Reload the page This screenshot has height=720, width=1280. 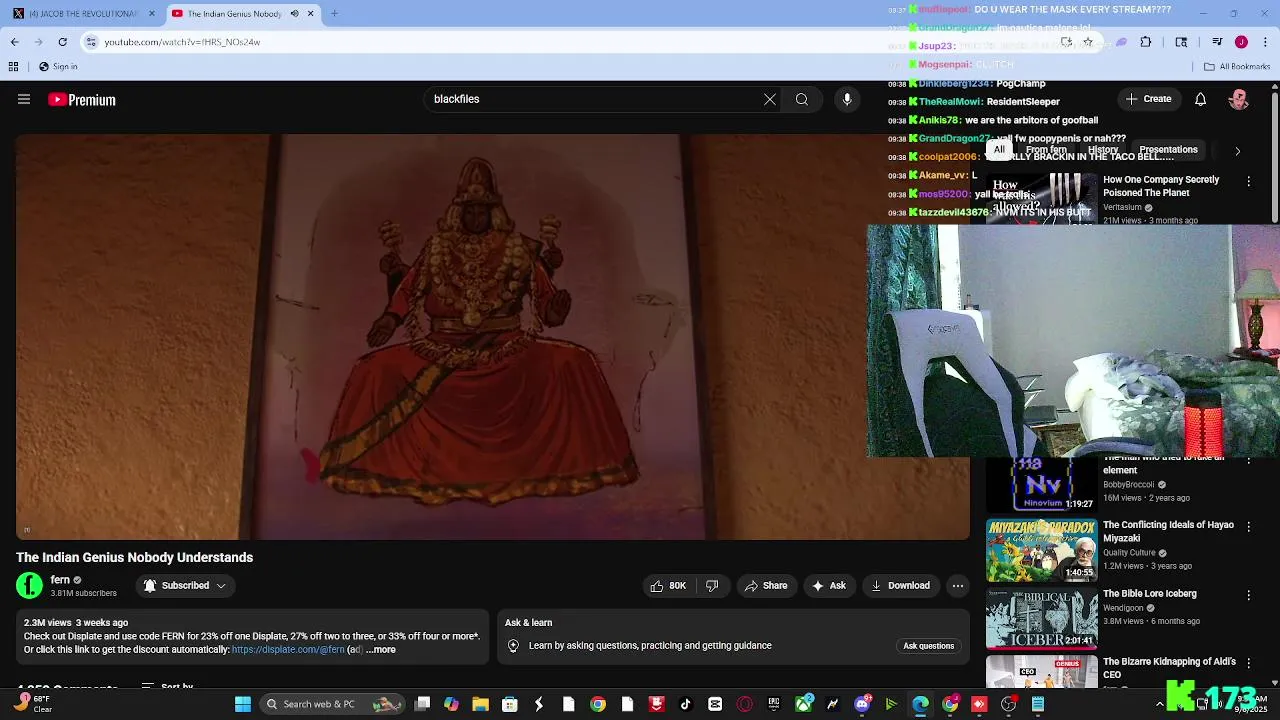[63, 42]
